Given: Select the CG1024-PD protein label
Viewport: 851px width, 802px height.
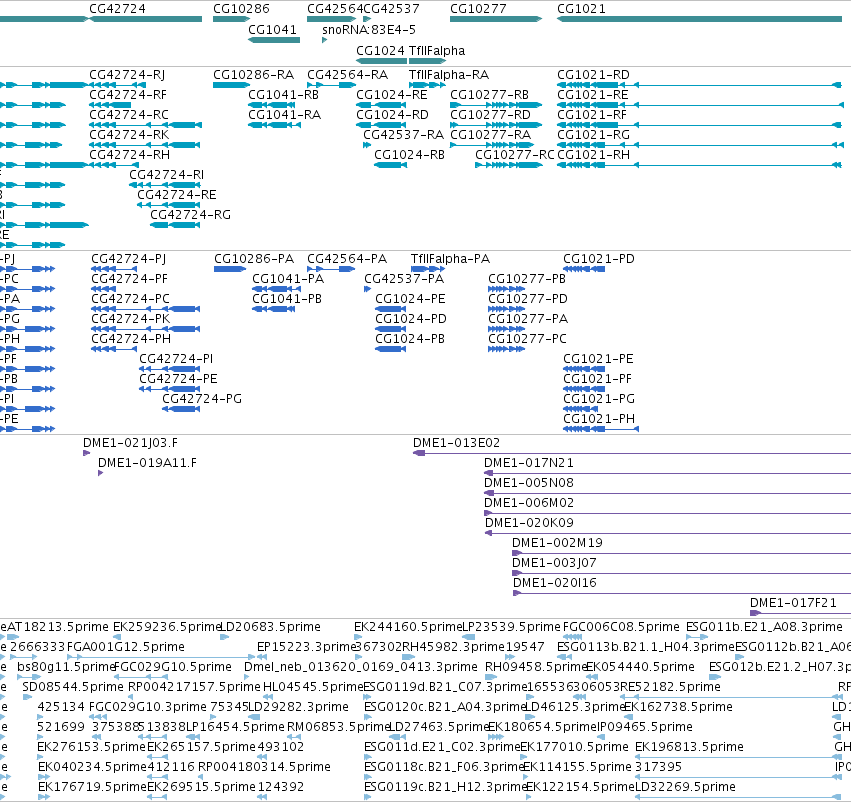Looking at the screenshot, I should coord(411,319).
